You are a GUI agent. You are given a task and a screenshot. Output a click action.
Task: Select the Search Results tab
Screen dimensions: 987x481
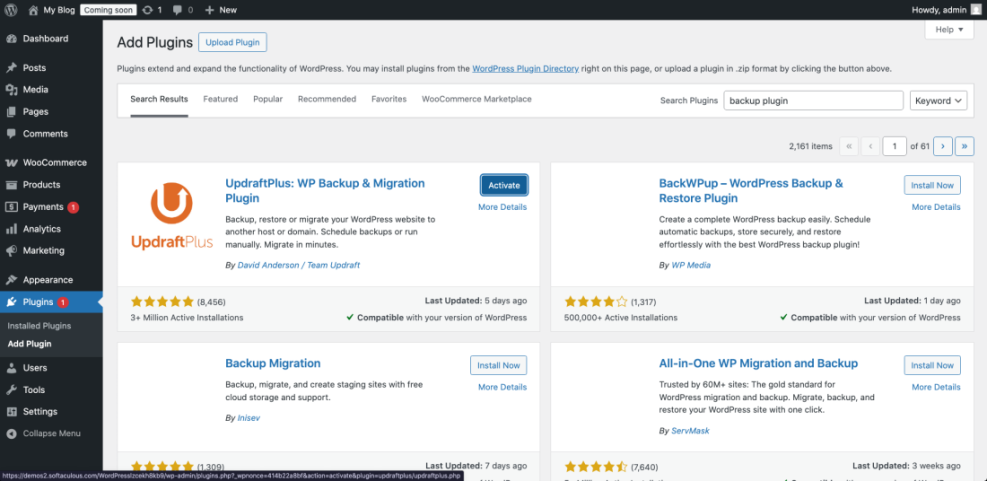click(x=159, y=99)
